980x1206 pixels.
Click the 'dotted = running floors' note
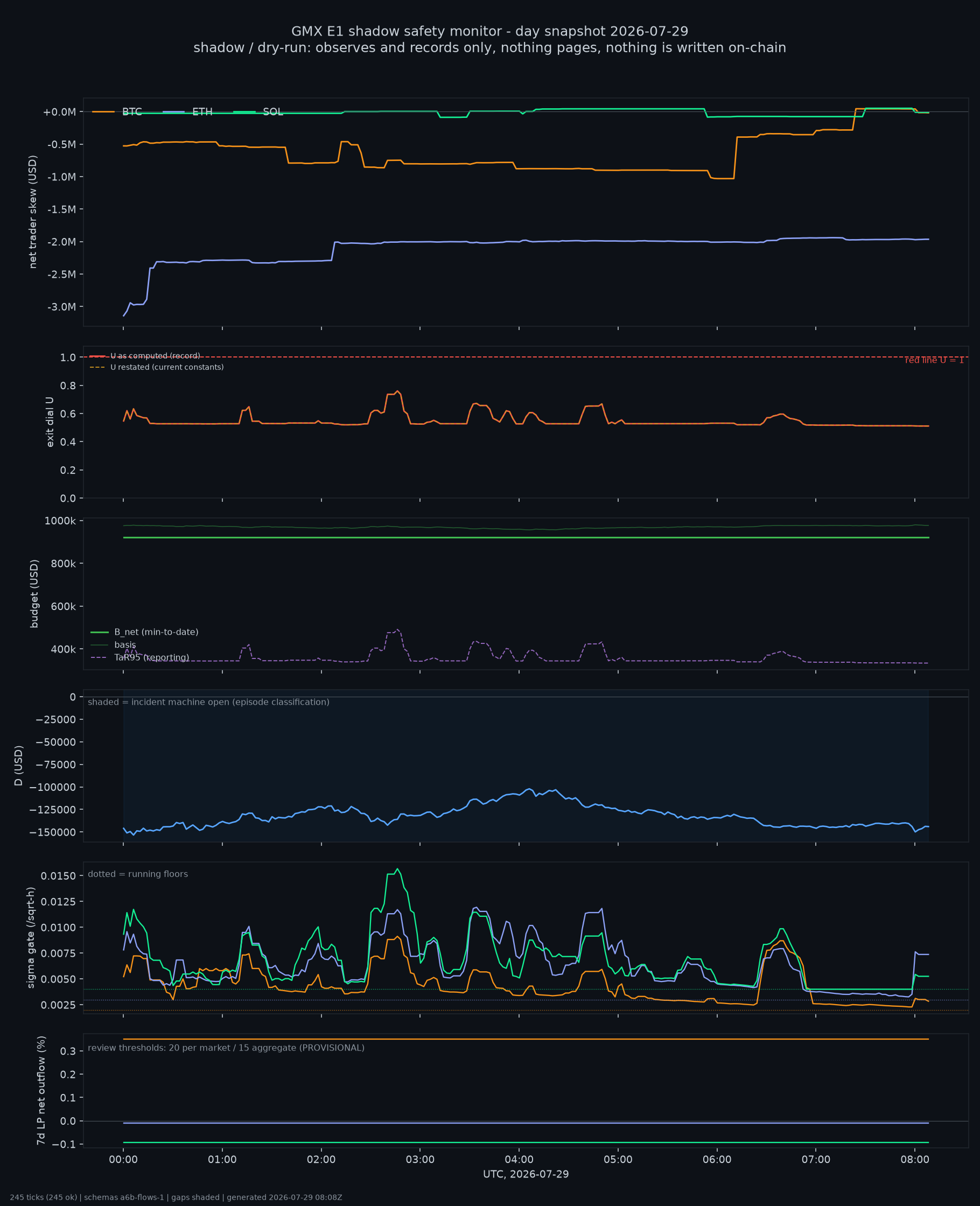(138, 874)
